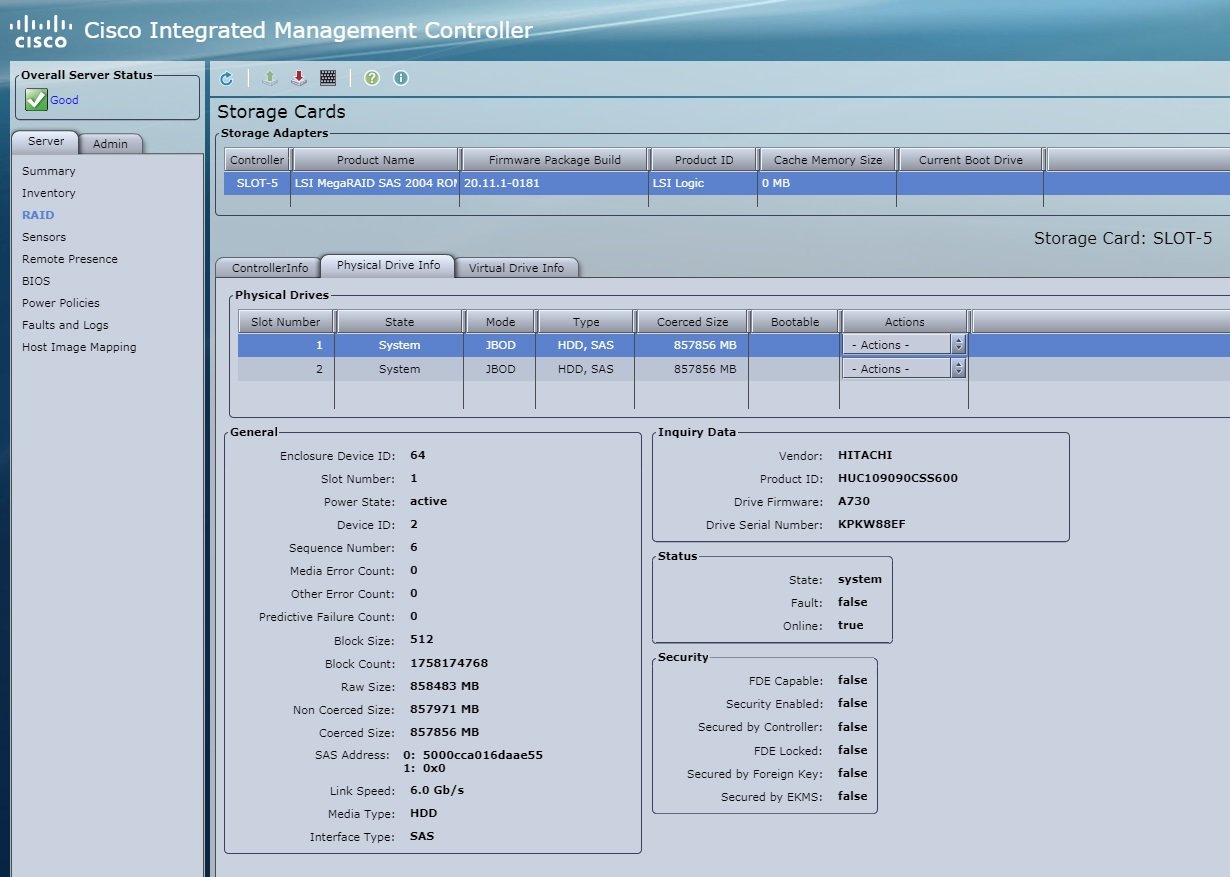Open Sensors in the left navigation

click(x=44, y=237)
